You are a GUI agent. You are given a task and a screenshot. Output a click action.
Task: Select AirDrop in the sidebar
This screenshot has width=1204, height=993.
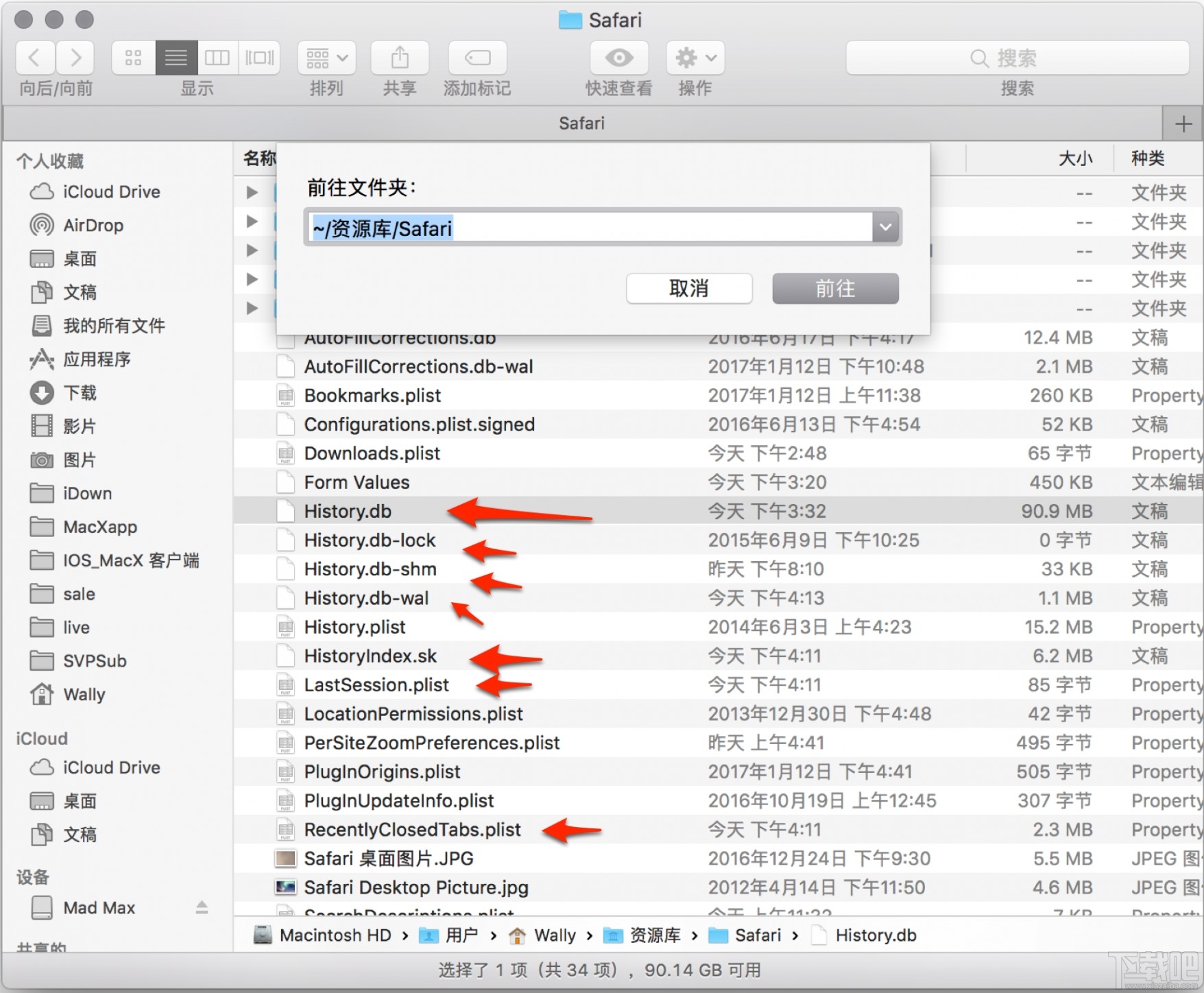point(94,225)
